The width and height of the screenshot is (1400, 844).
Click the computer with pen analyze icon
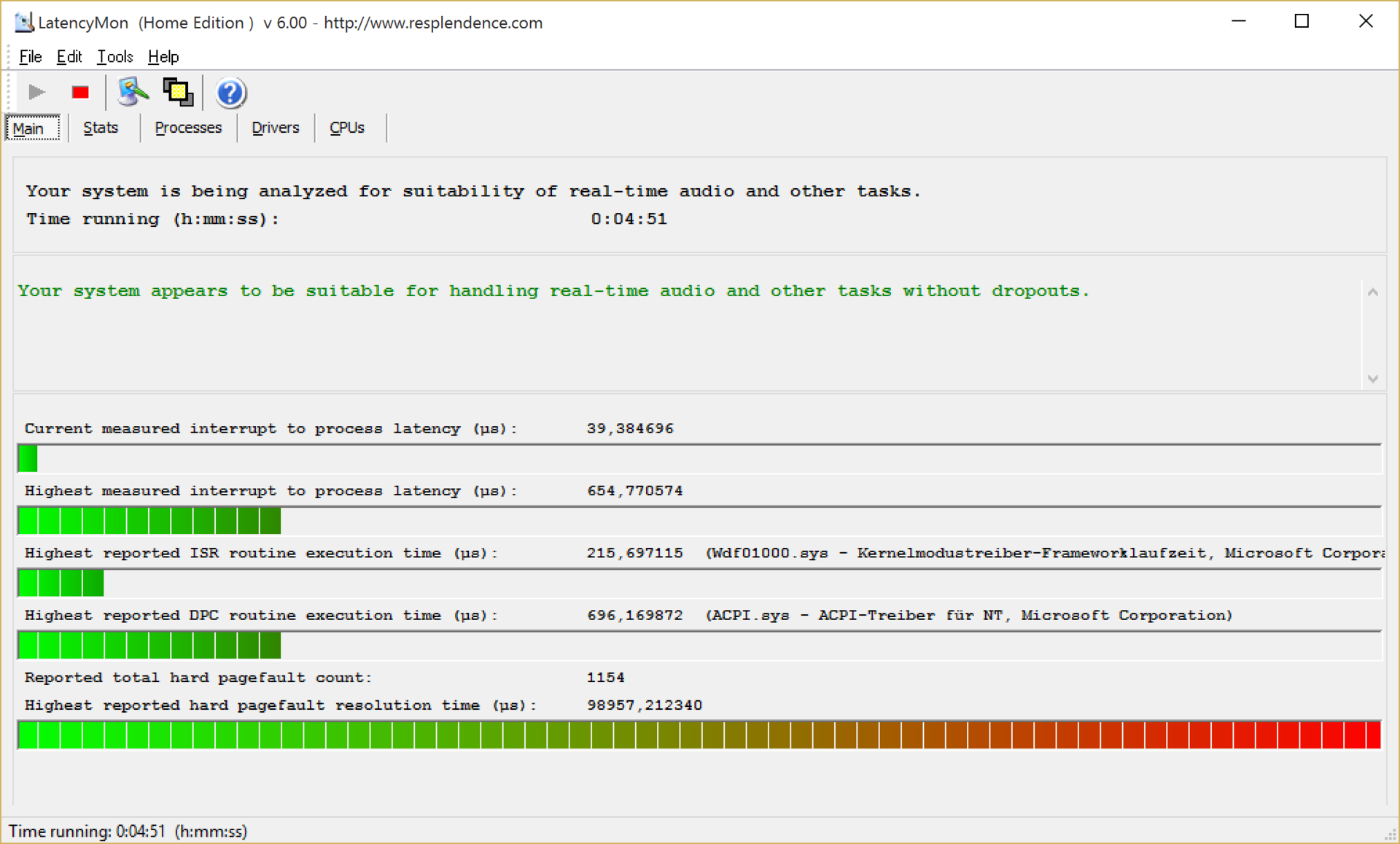133,92
